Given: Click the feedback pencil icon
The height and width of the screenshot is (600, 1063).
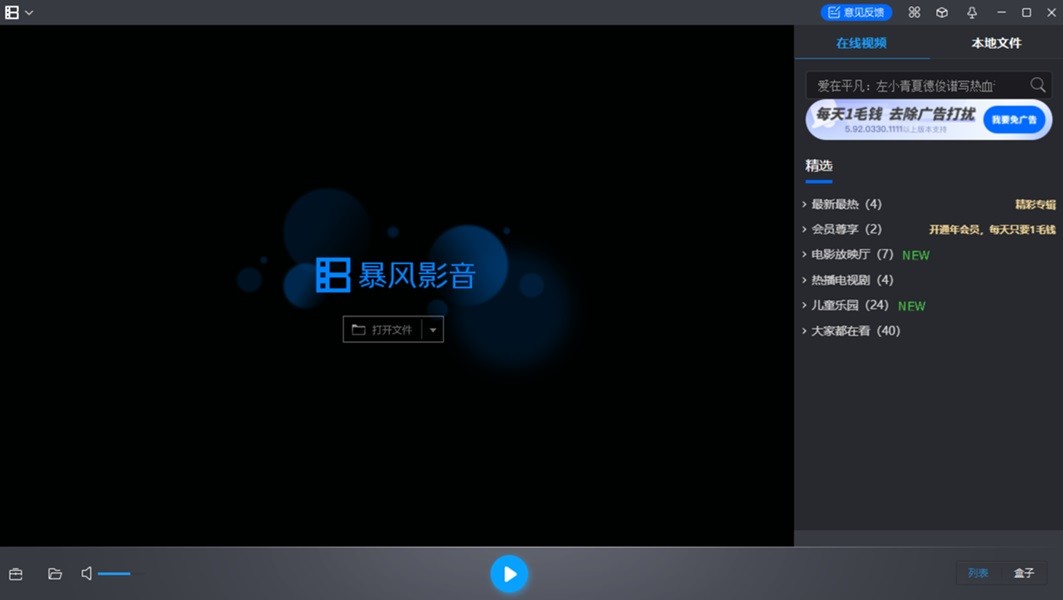Looking at the screenshot, I should [x=833, y=12].
